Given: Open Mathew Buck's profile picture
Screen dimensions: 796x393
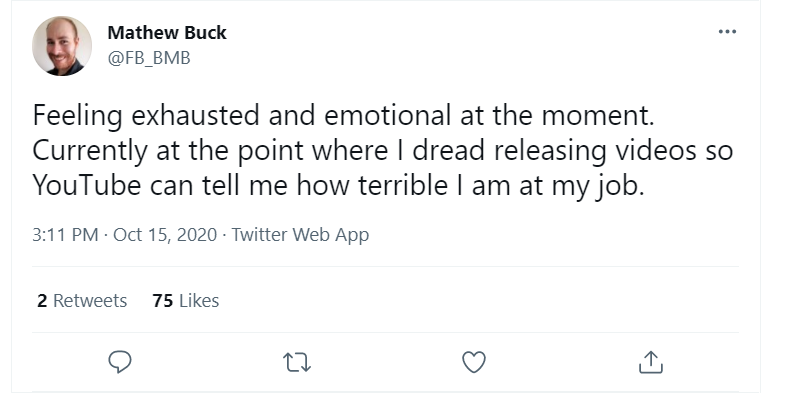Looking at the screenshot, I should [x=62, y=46].
